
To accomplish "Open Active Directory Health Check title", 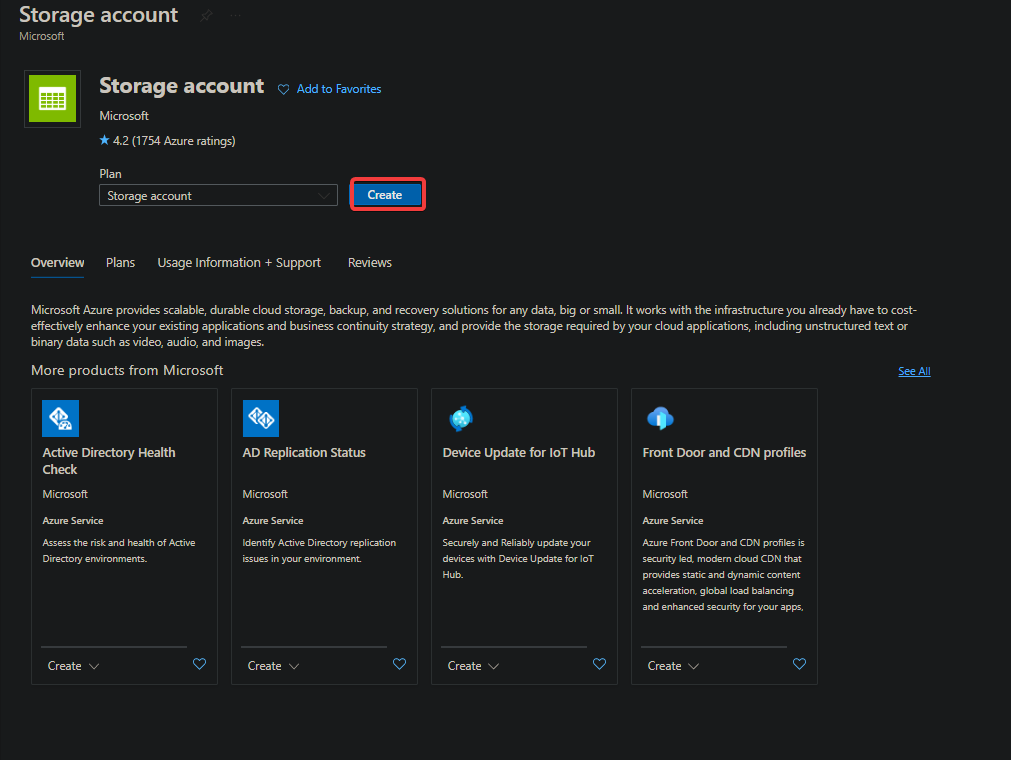I will (109, 461).
